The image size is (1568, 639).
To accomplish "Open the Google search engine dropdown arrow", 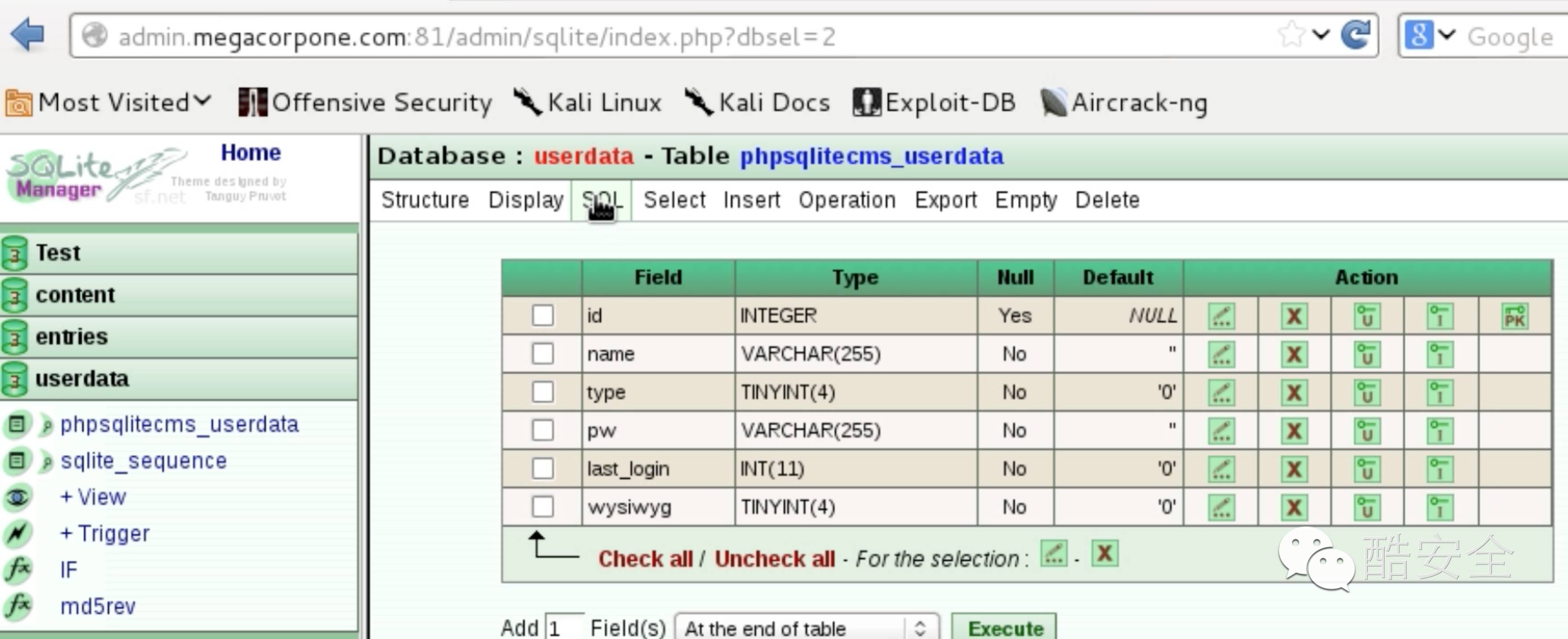I will click(1447, 35).
